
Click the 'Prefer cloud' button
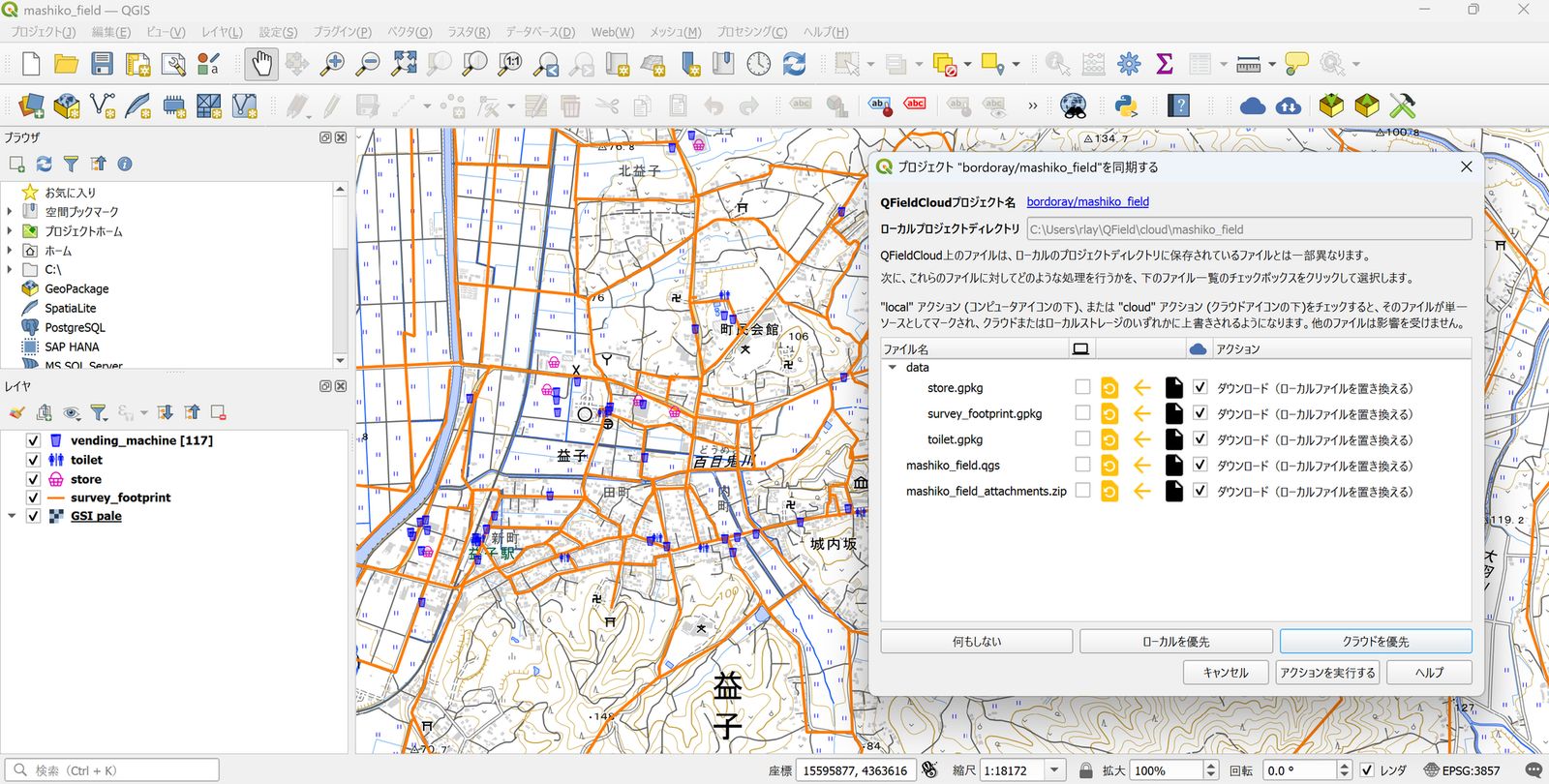(1376, 642)
